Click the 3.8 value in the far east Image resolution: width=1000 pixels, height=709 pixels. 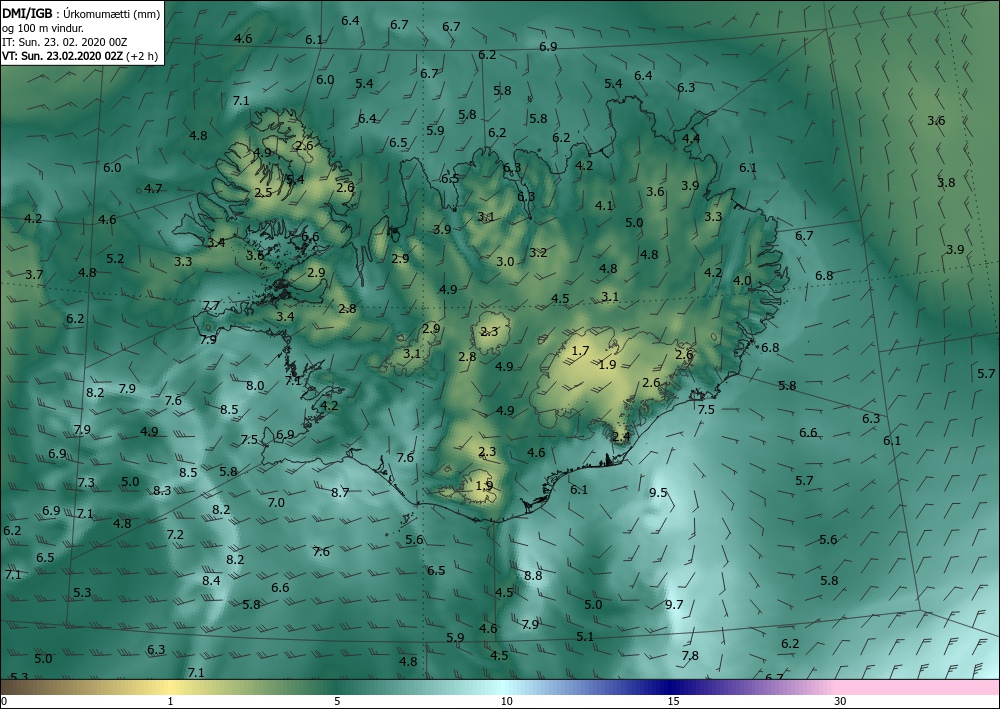946,182
